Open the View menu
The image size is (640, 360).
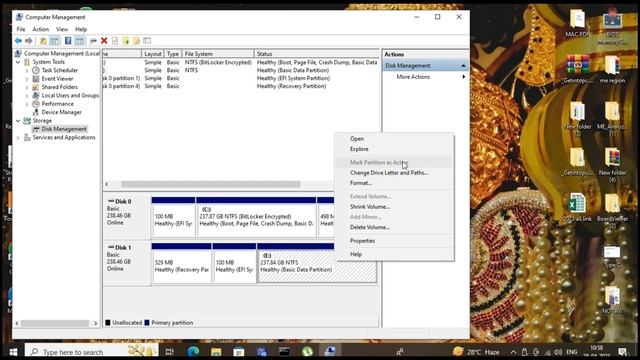[x=62, y=29]
